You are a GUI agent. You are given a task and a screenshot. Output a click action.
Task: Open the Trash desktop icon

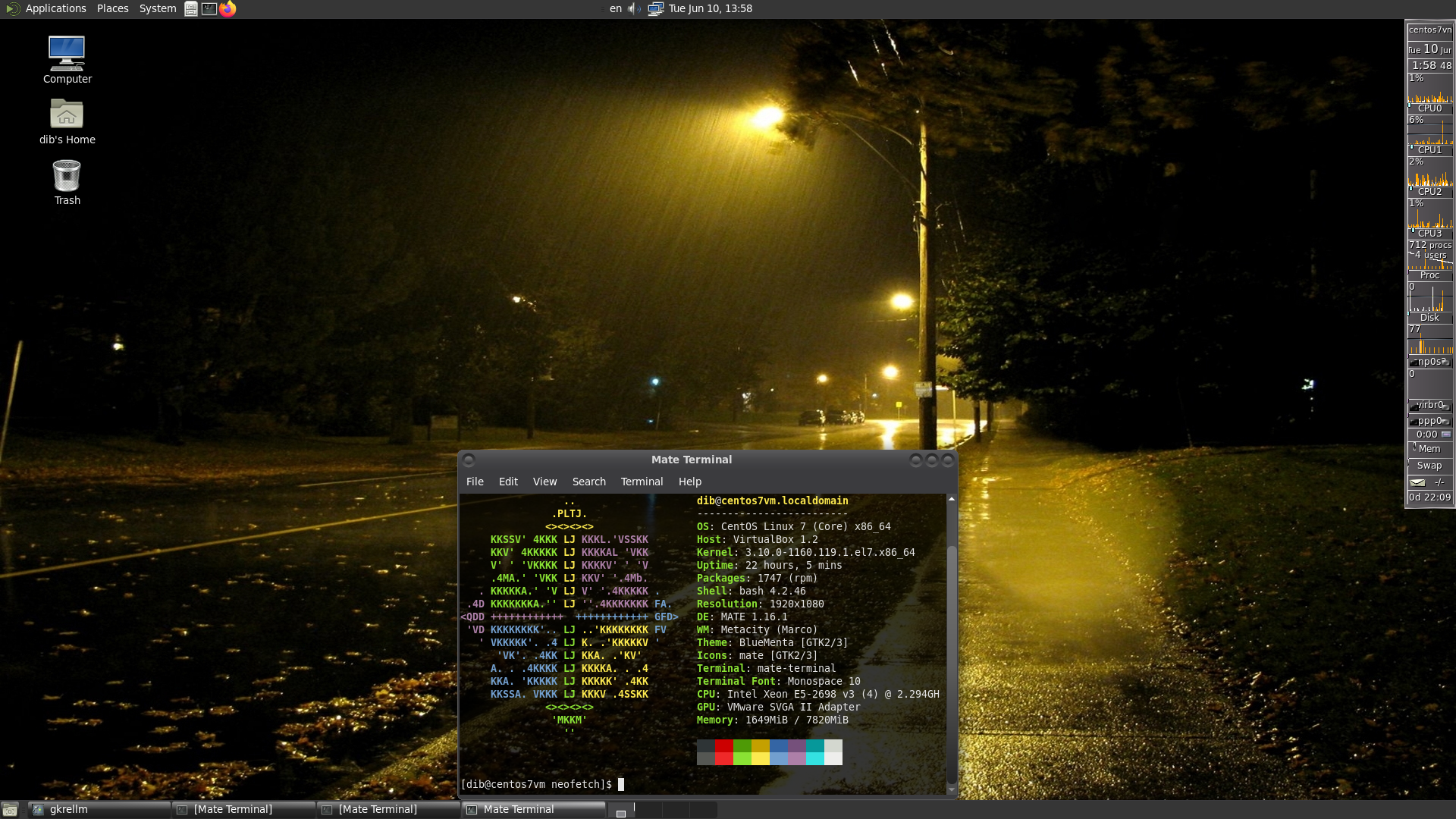click(67, 183)
